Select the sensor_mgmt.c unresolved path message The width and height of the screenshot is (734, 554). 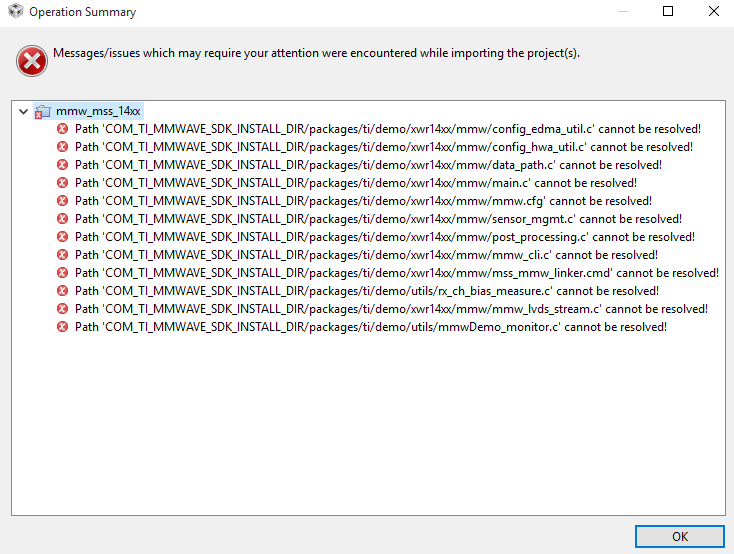[378, 219]
